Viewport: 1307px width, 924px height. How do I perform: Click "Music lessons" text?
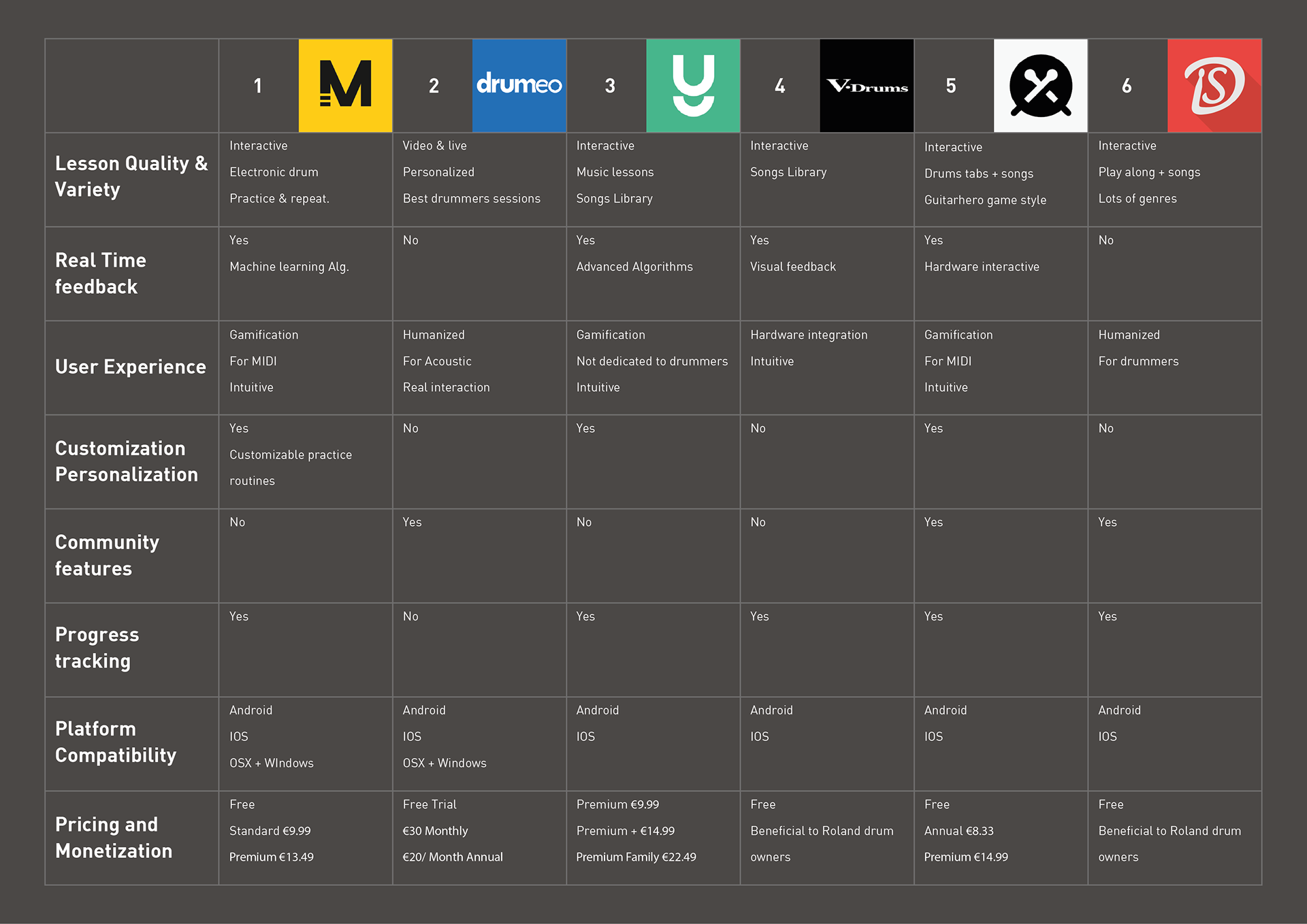[615, 172]
